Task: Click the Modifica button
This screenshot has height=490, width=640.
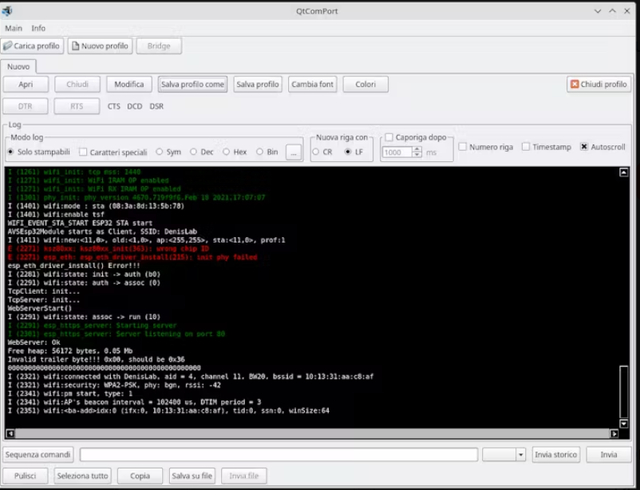Action: (x=129, y=84)
